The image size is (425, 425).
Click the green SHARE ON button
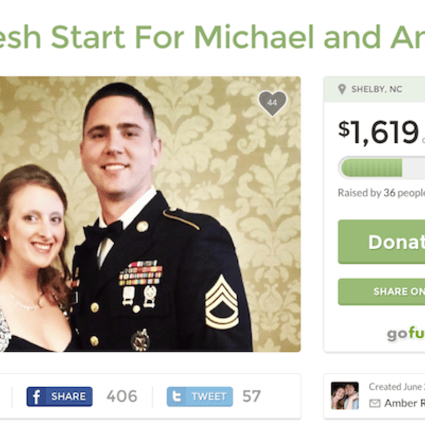click(x=381, y=292)
